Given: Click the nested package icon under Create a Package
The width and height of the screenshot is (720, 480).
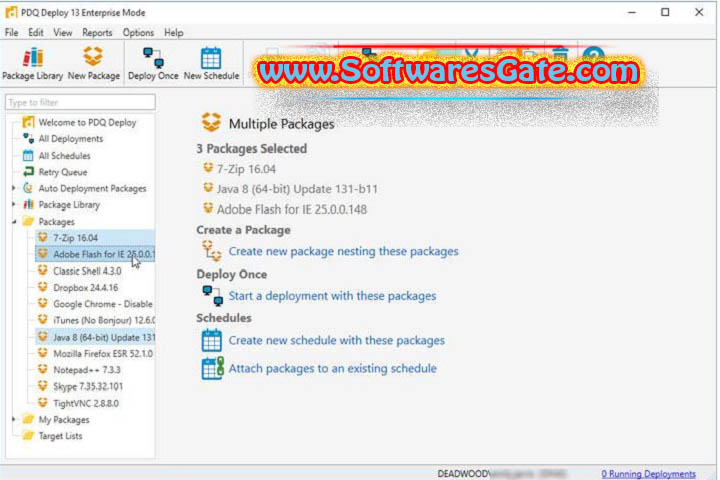Looking at the screenshot, I should [x=212, y=251].
